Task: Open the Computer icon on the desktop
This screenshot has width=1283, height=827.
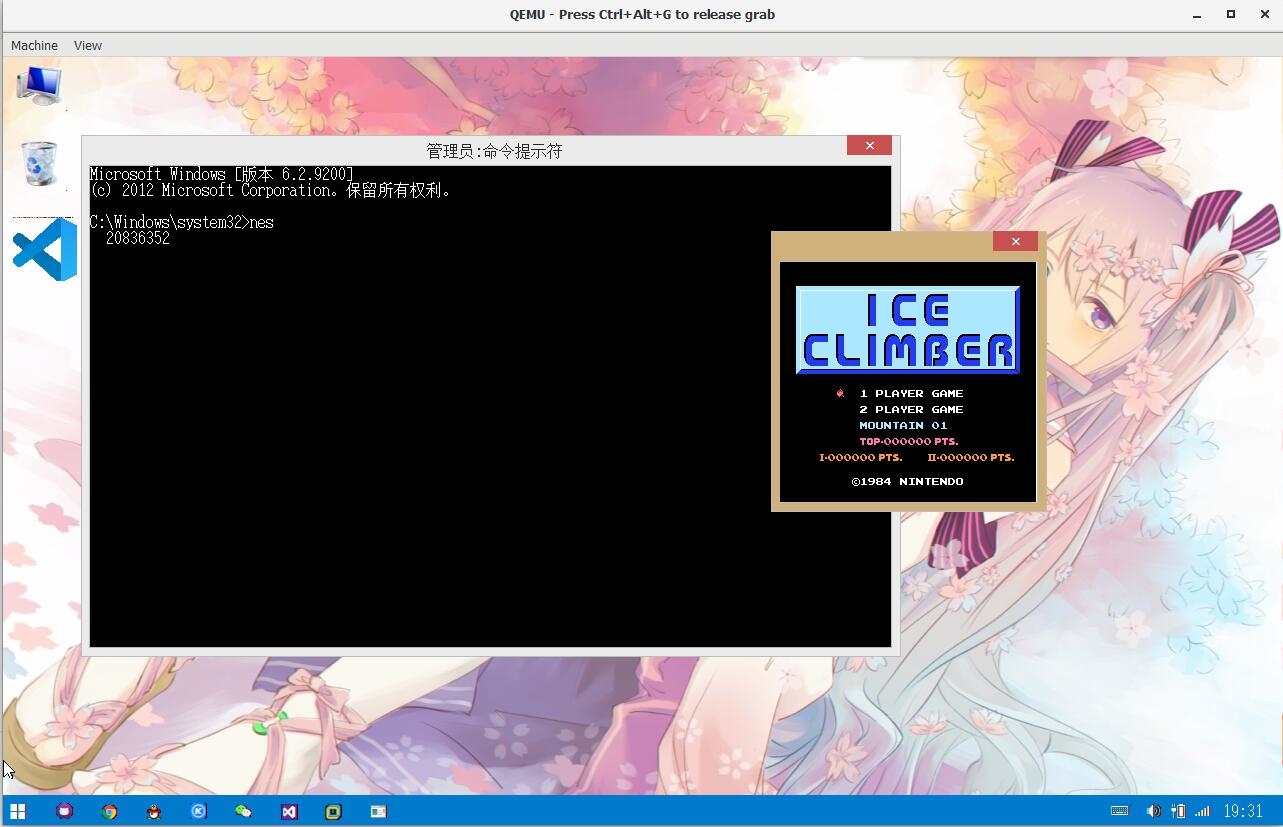Action: coord(38,85)
